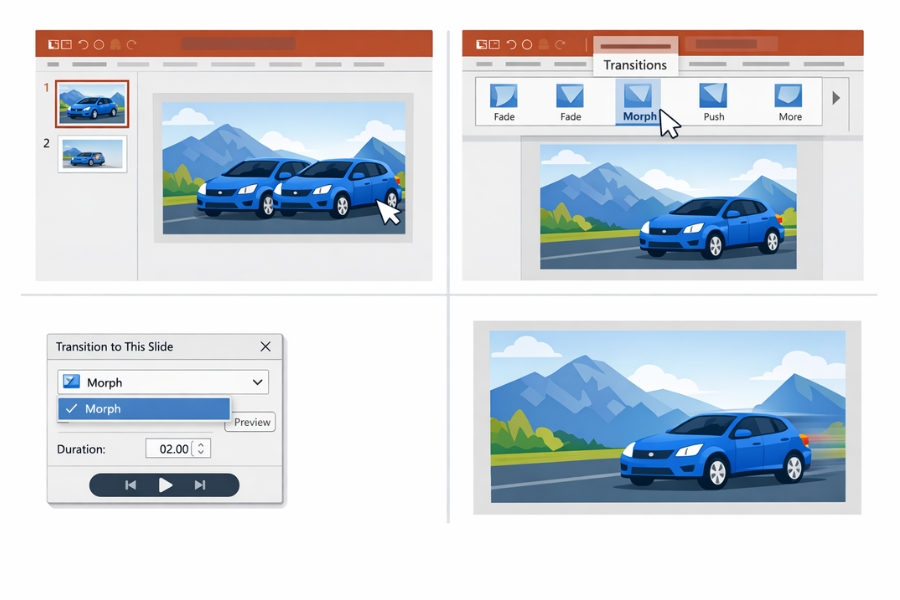This screenshot has height=600, width=900.
Task: Select the Push transition icon
Action: coord(712,95)
